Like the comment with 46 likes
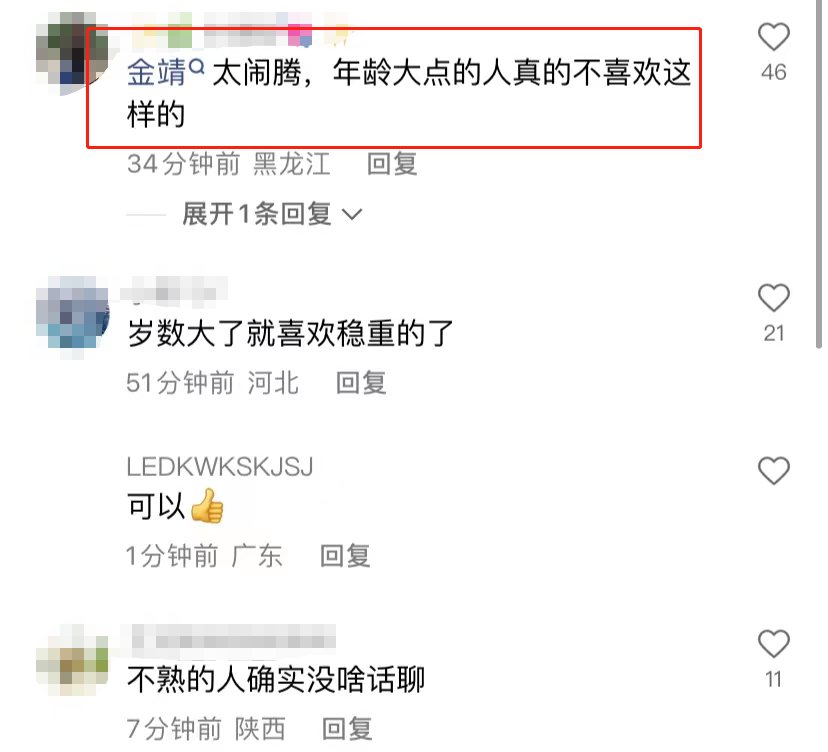828x752 pixels. pos(774,37)
